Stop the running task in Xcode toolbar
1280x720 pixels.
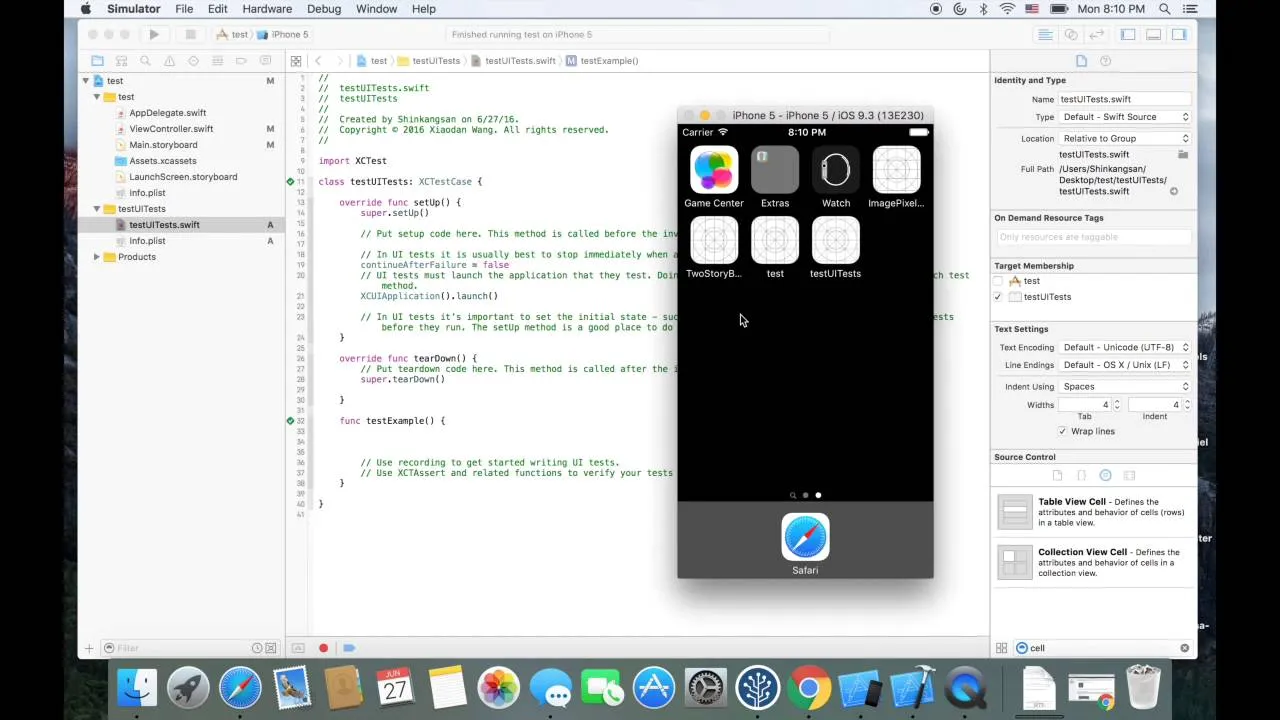point(190,34)
